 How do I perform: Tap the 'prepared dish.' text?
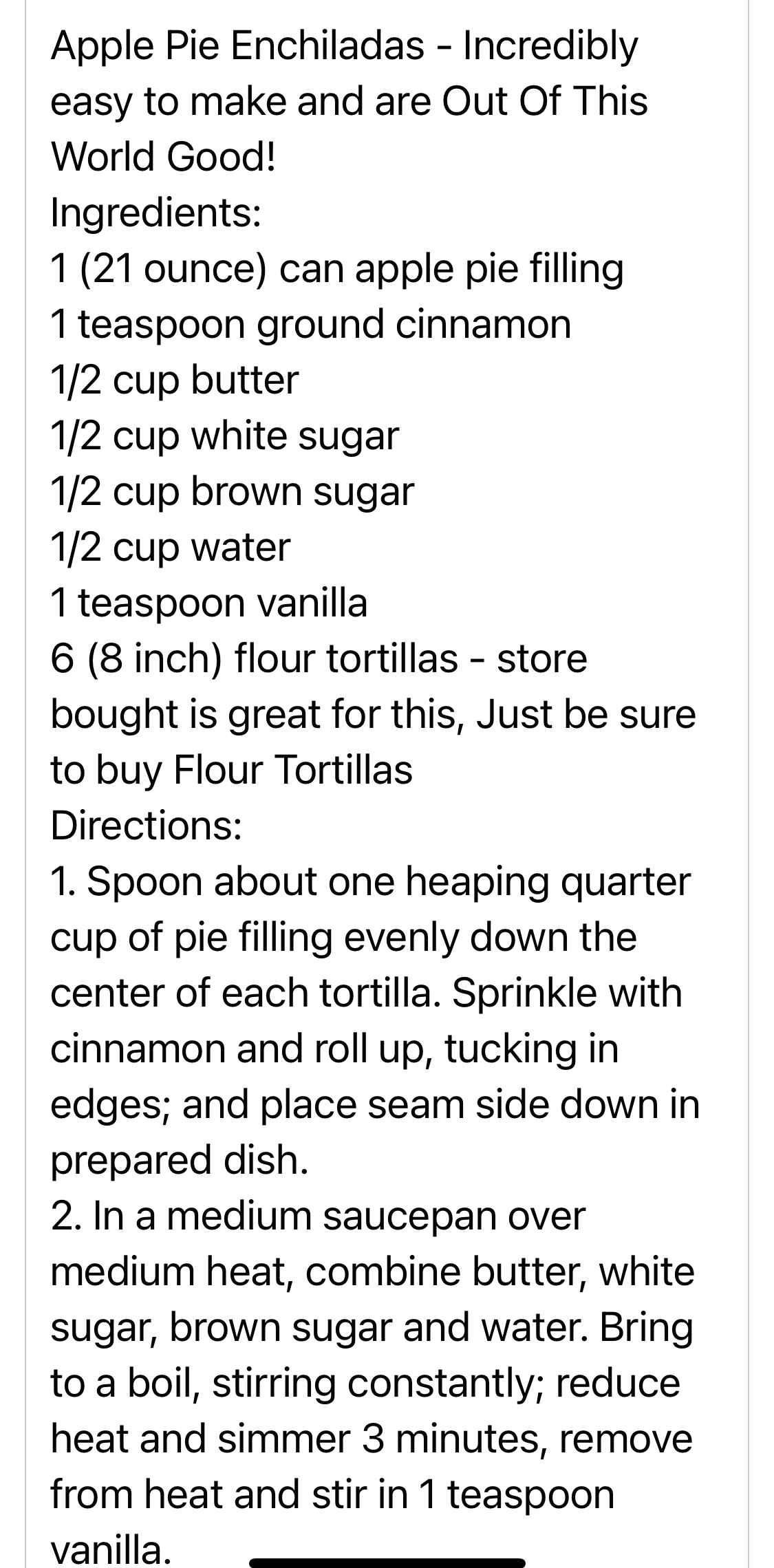click(180, 1159)
